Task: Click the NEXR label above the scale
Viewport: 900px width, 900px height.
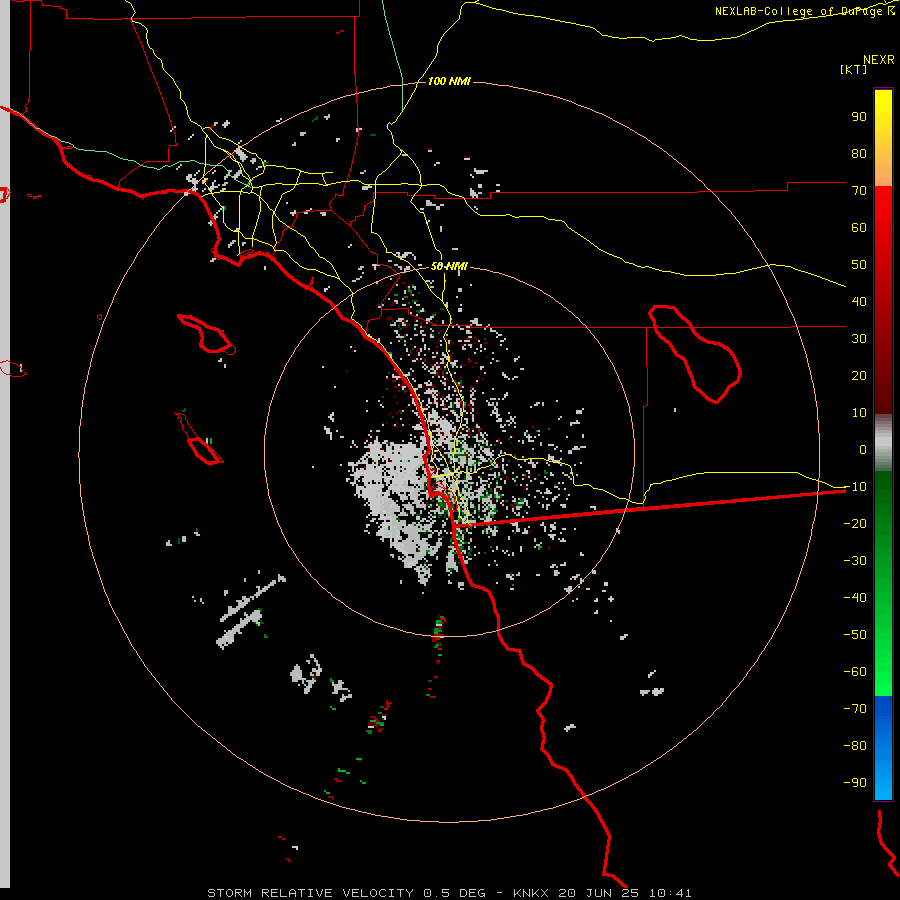Action: 878,60
